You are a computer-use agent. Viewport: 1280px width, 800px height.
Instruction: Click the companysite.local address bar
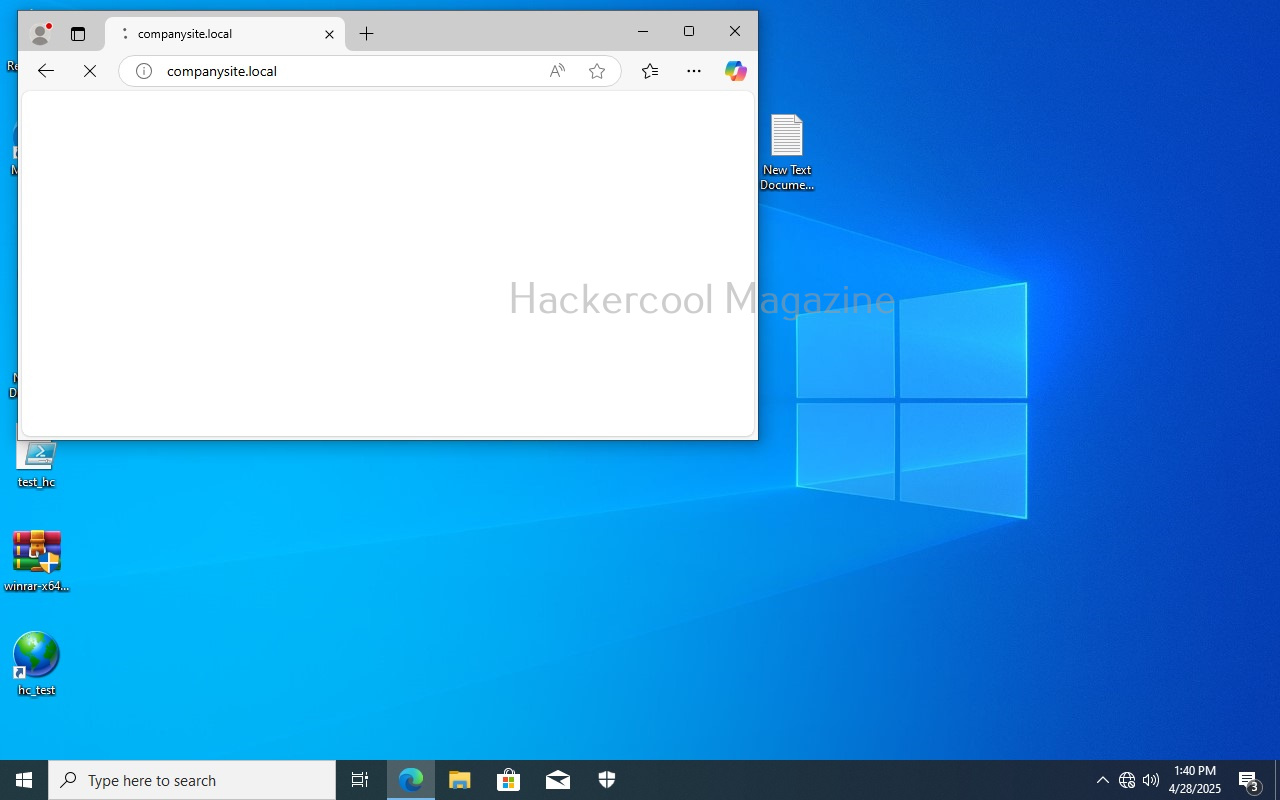[340, 71]
